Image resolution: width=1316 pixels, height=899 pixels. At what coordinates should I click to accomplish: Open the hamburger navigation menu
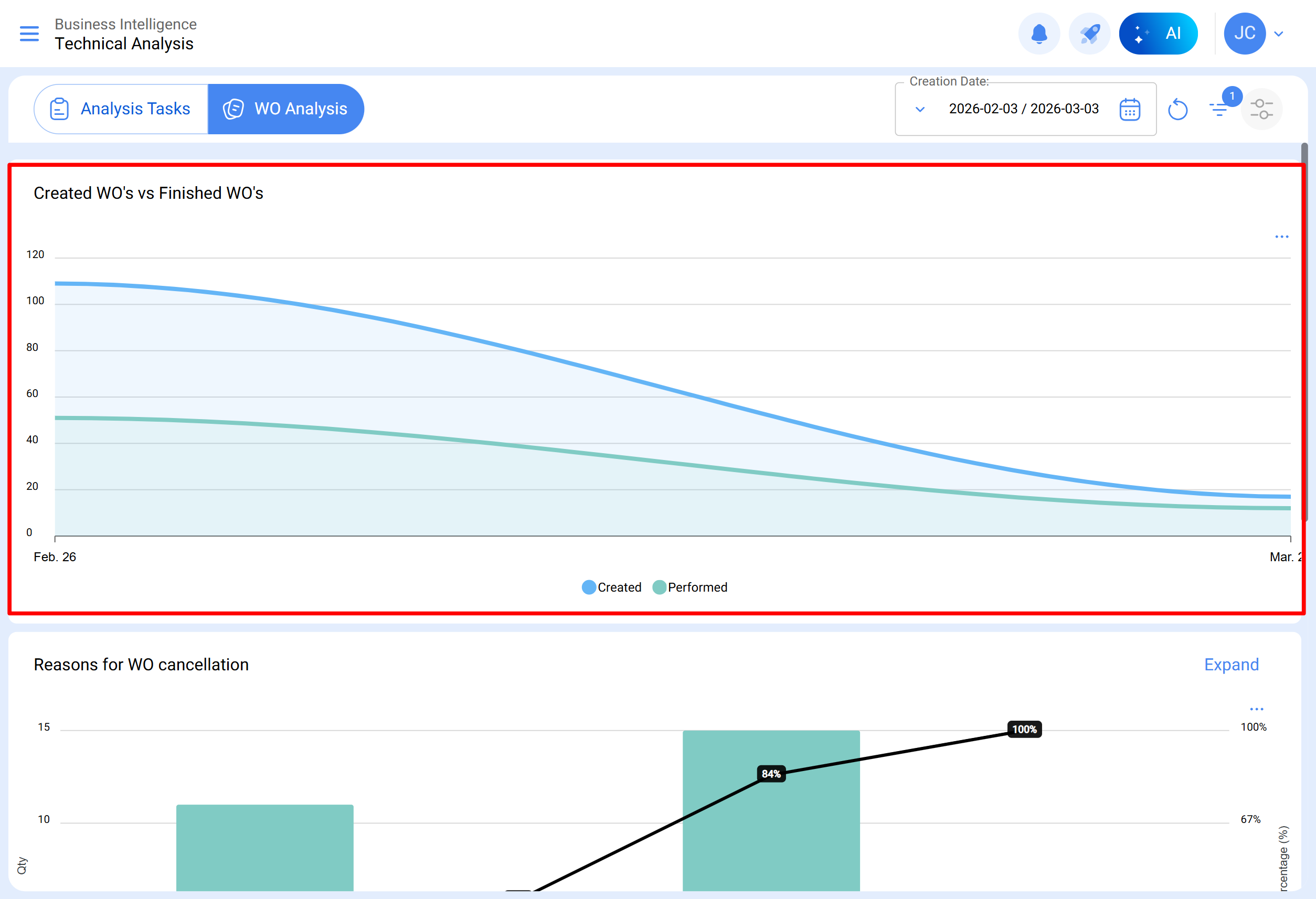coord(29,34)
